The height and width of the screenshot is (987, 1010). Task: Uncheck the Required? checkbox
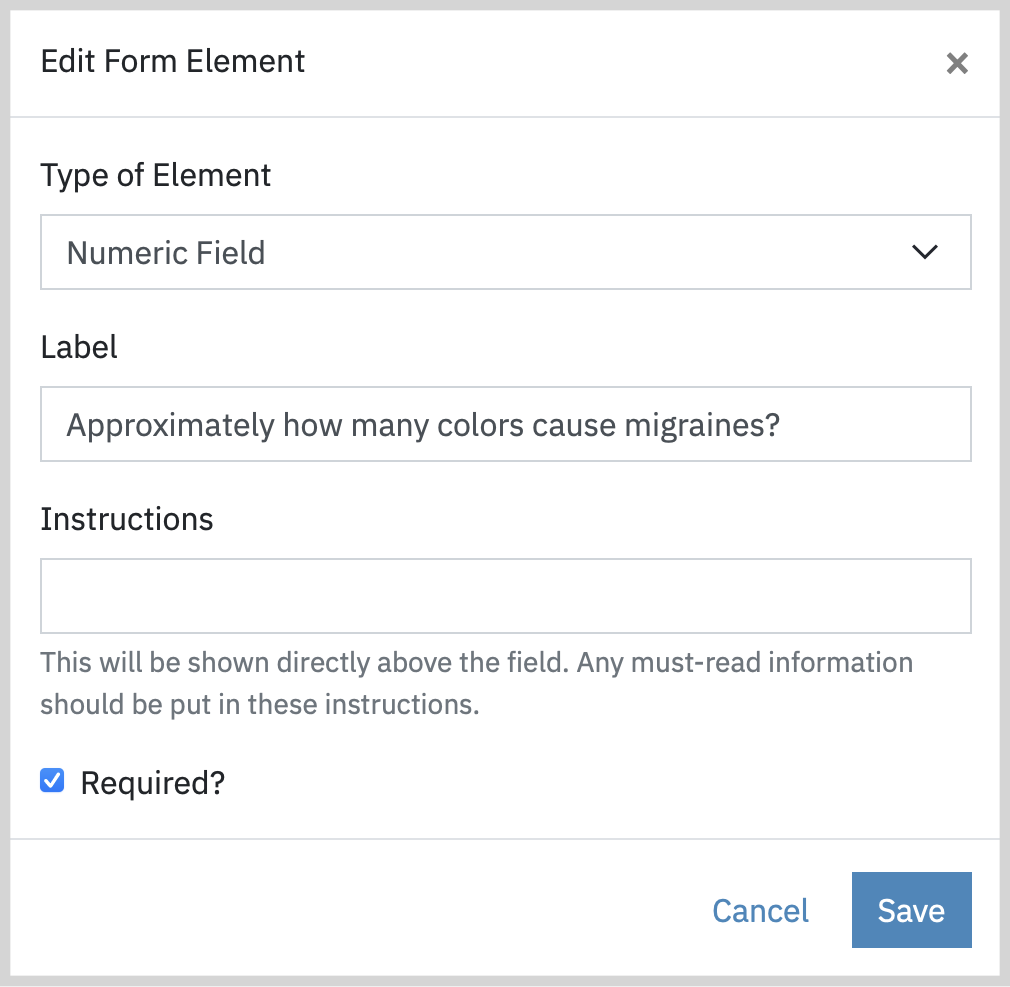pyautogui.click(x=52, y=780)
